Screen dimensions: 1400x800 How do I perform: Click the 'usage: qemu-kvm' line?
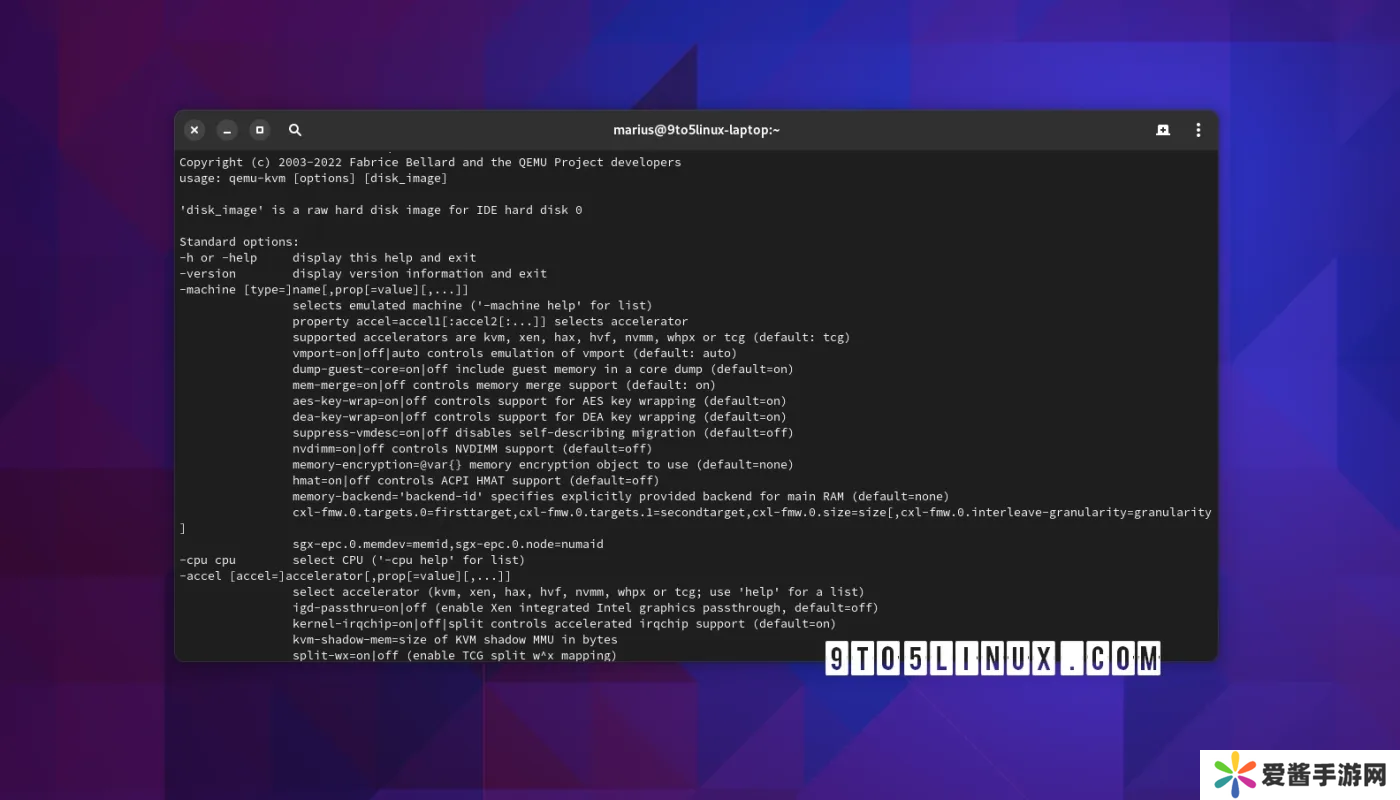click(x=313, y=178)
